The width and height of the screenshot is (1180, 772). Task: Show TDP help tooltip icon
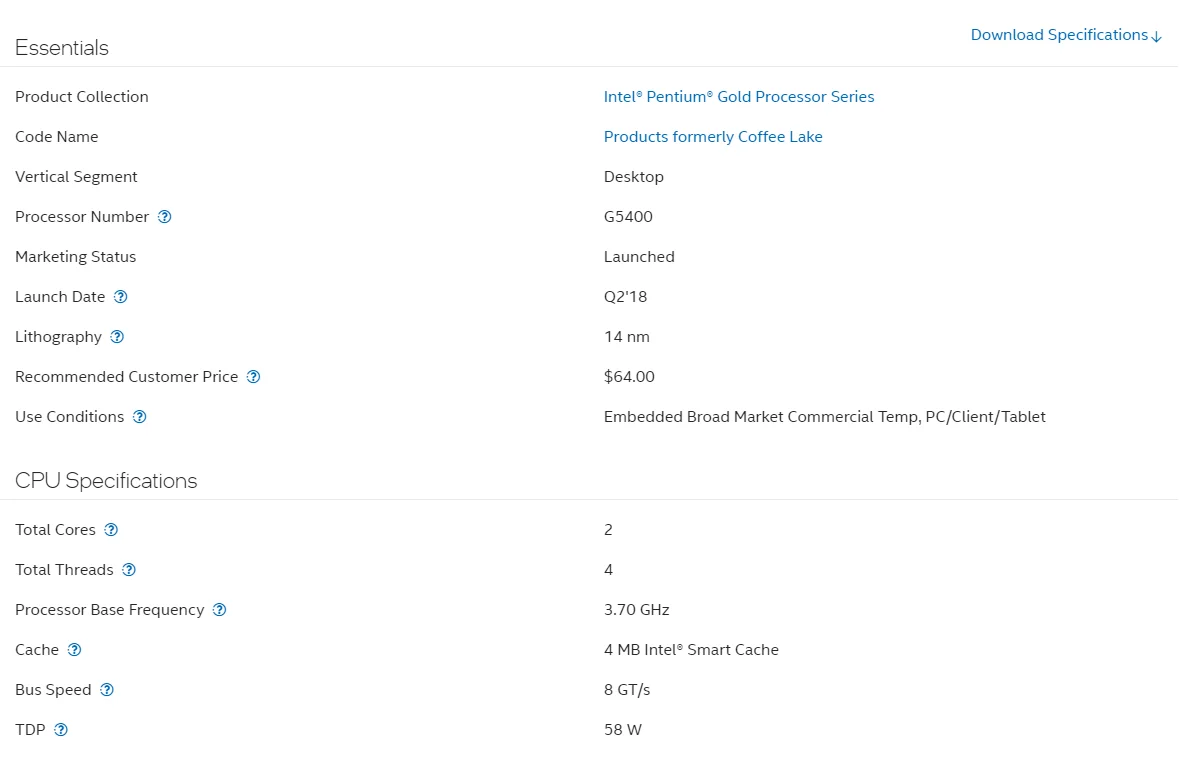coord(61,730)
